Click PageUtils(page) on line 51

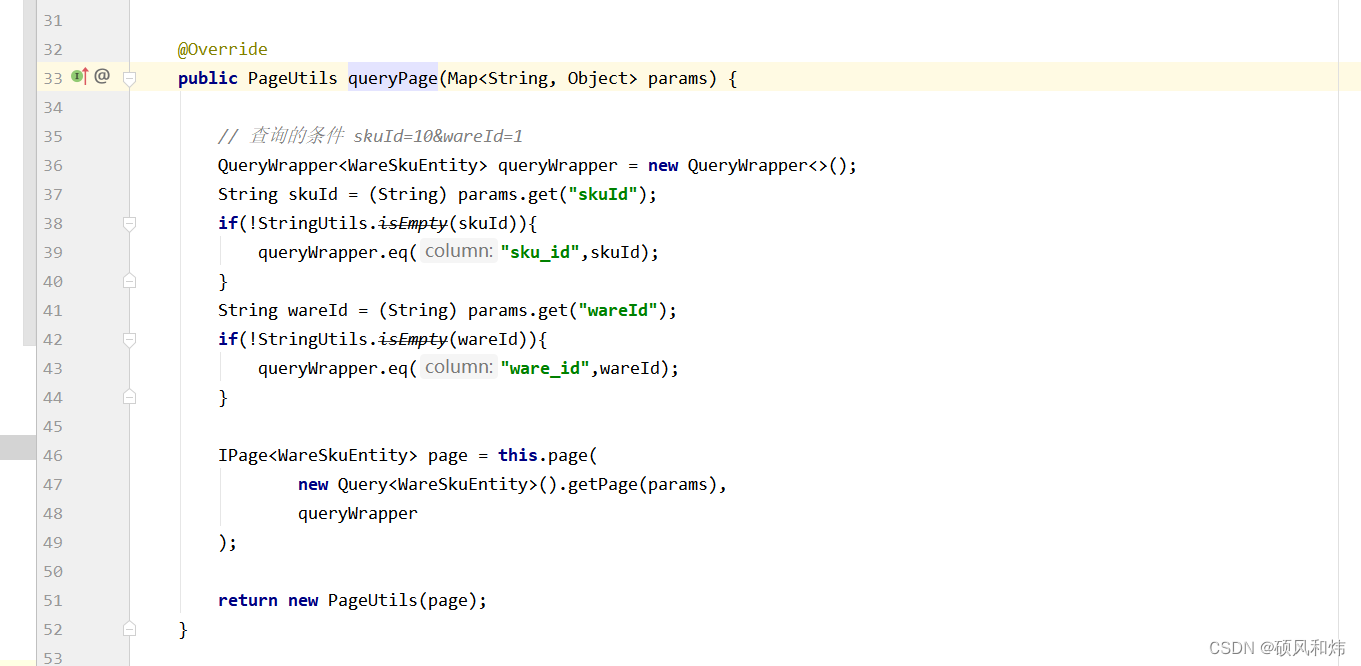click(x=402, y=600)
